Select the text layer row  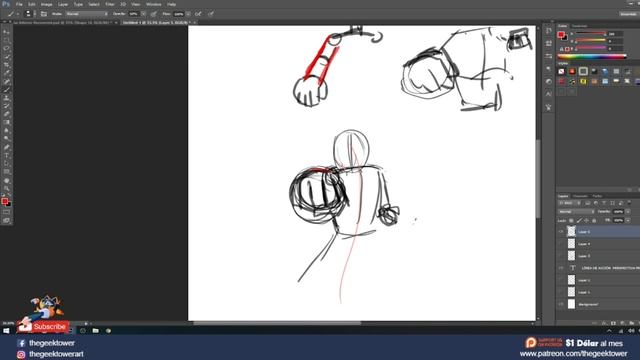pos(598,268)
